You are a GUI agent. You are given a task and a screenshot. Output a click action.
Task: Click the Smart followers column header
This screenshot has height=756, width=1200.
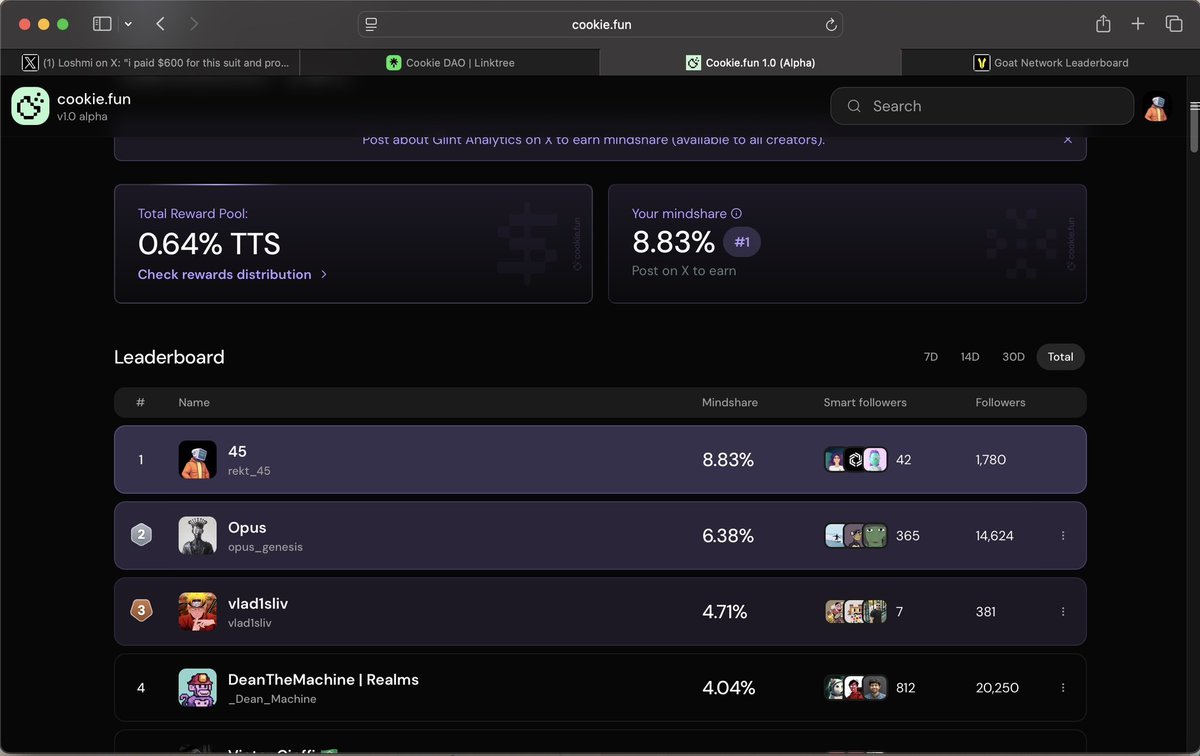(865, 402)
